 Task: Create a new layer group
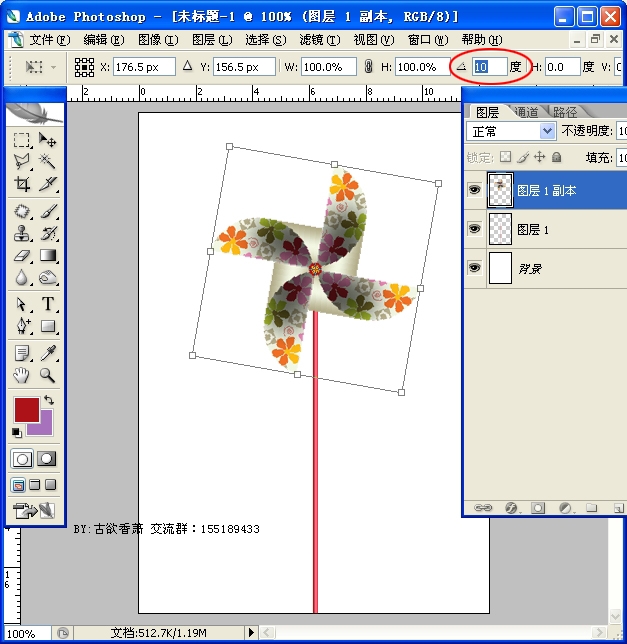592,508
